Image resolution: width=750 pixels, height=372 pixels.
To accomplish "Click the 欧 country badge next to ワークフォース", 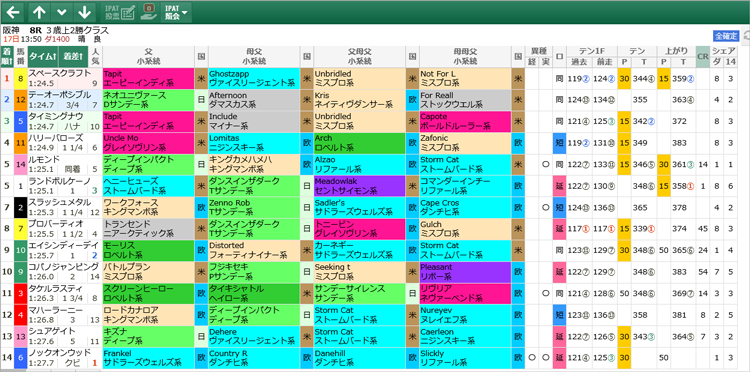I will 201,208.
